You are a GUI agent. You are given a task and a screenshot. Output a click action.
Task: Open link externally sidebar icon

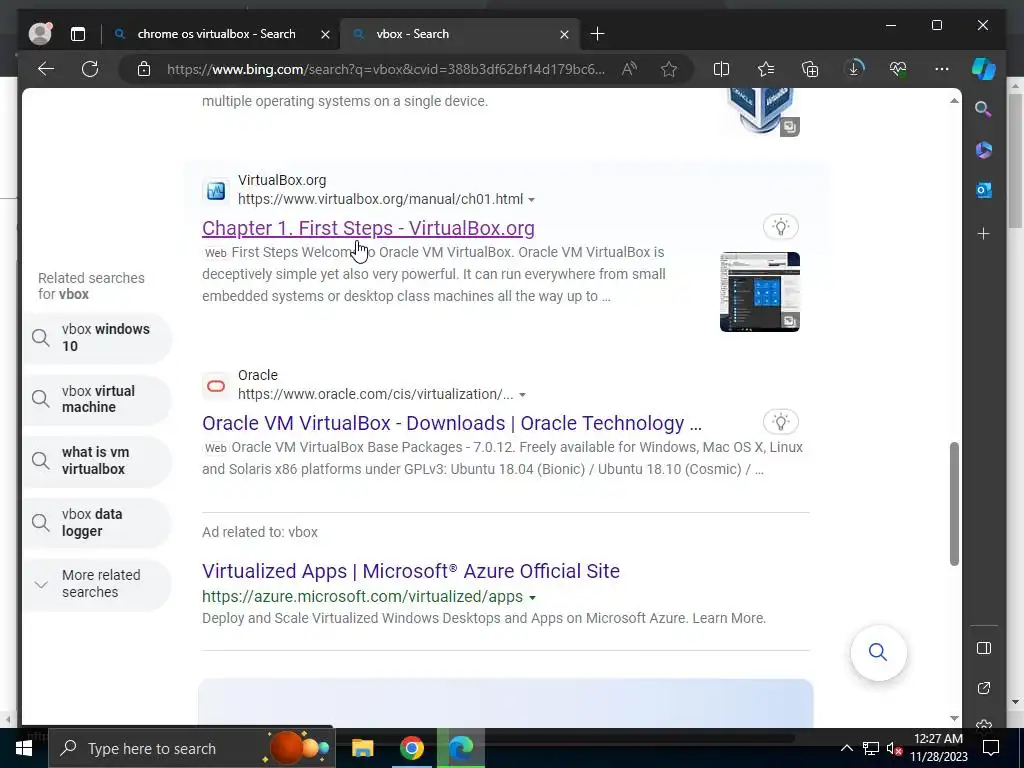(x=984, y=688)
